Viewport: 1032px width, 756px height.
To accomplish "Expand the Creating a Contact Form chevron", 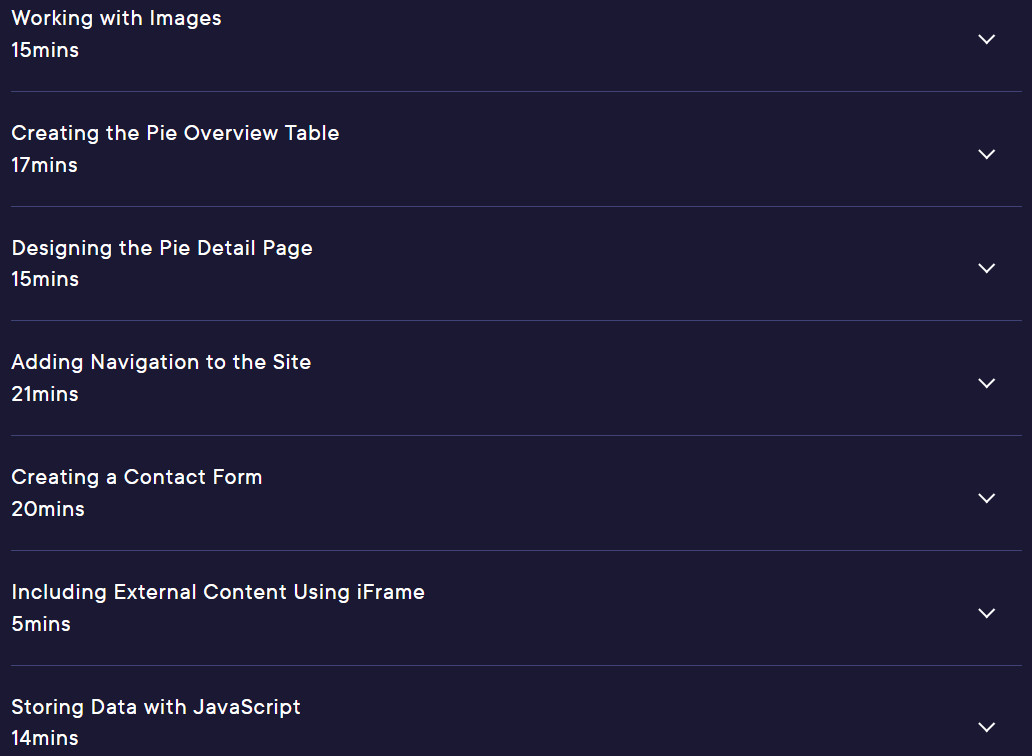I will [x=986, y=498].
